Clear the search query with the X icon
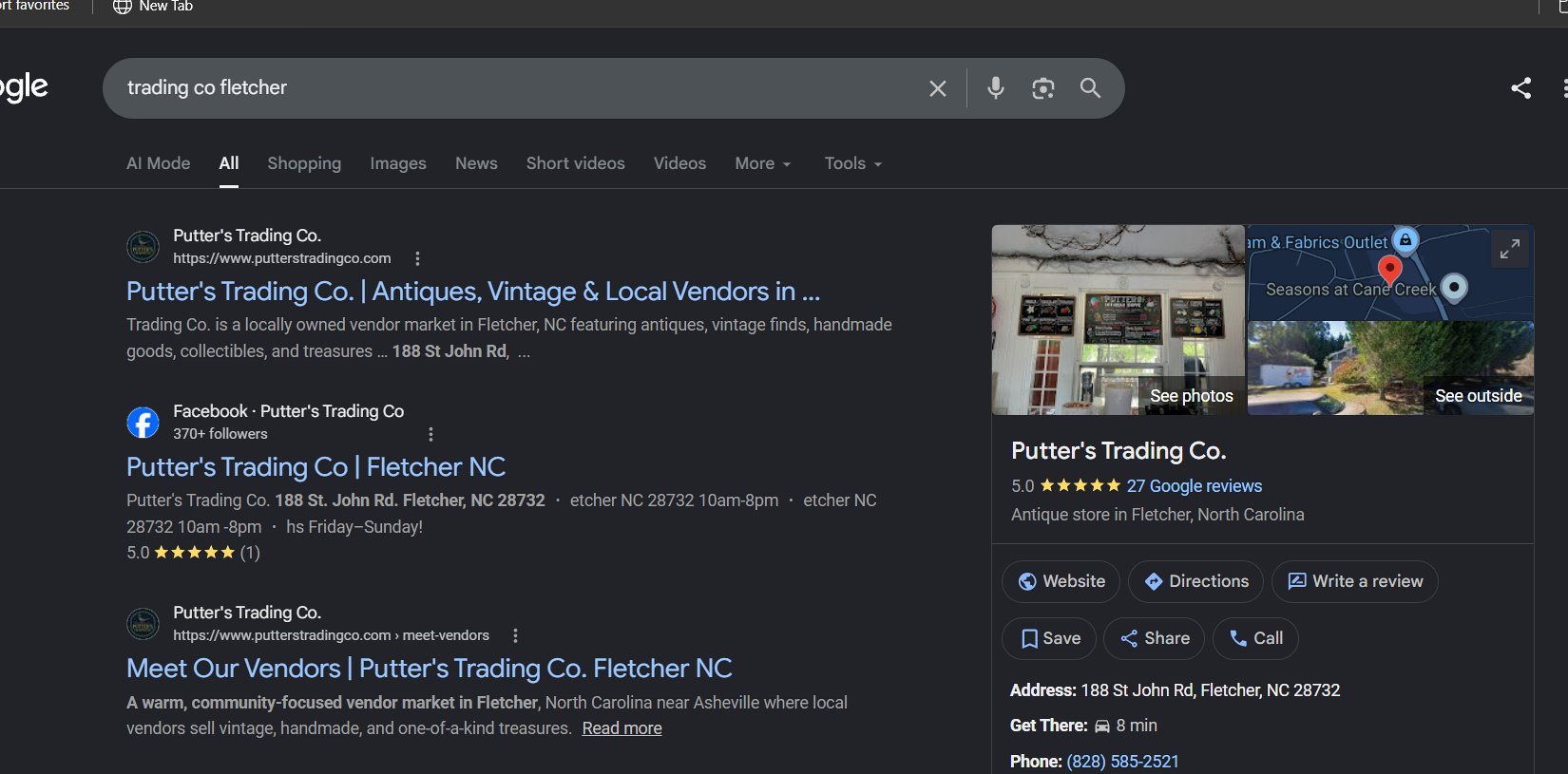1568x774 pixels. point(937,88)
